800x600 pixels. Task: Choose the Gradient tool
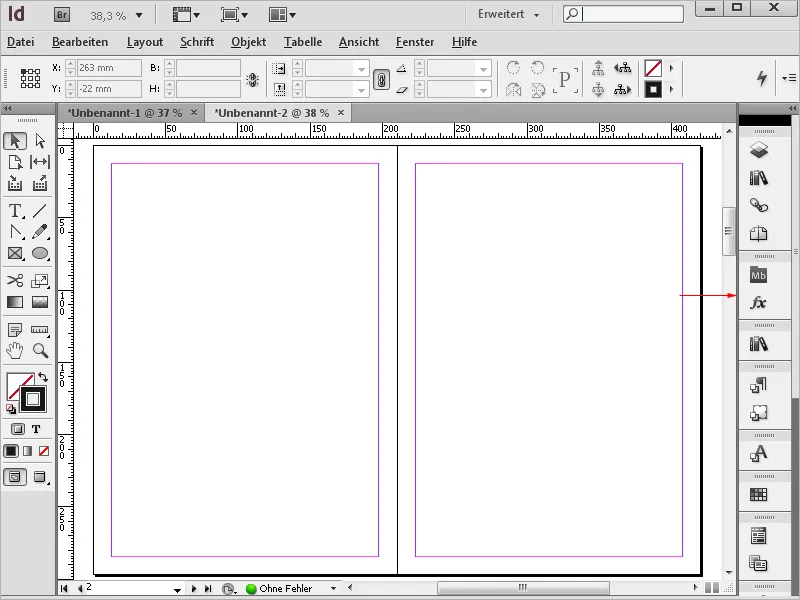click(14, 303)
